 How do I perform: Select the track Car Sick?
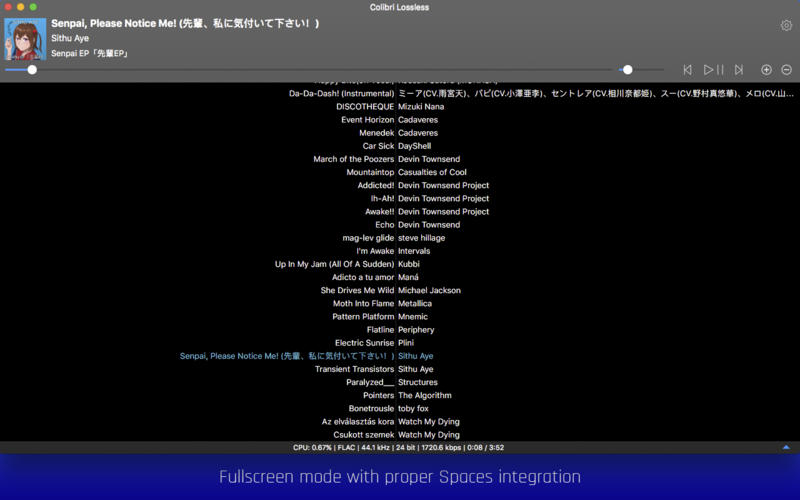click(378, 146)
